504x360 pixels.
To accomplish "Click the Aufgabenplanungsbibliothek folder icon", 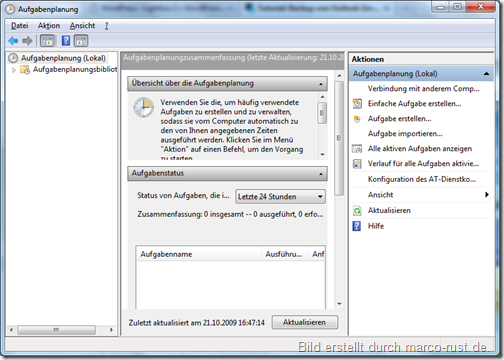I will click(25, 70).
